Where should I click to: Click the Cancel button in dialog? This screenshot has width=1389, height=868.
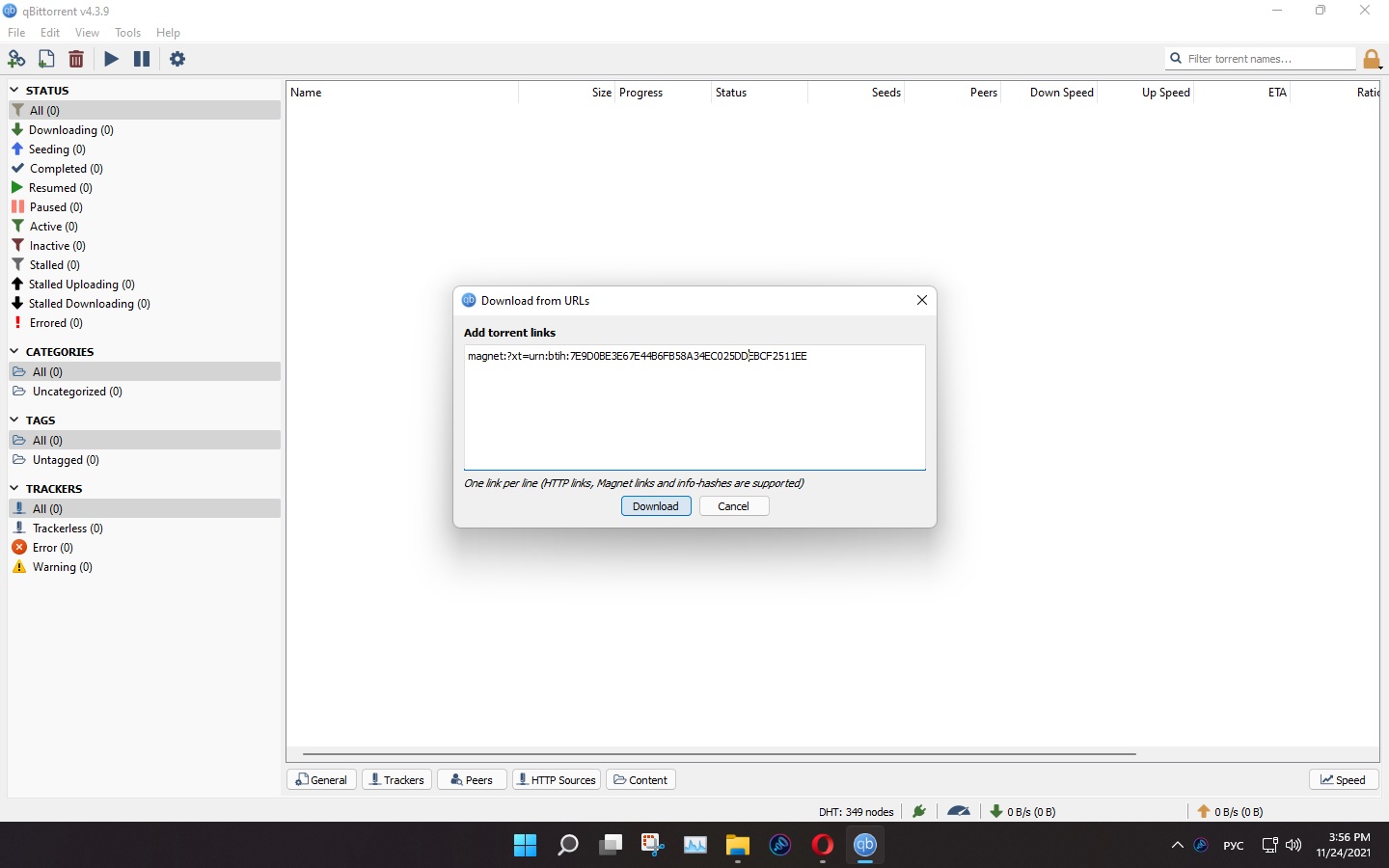tap(734, 506)
